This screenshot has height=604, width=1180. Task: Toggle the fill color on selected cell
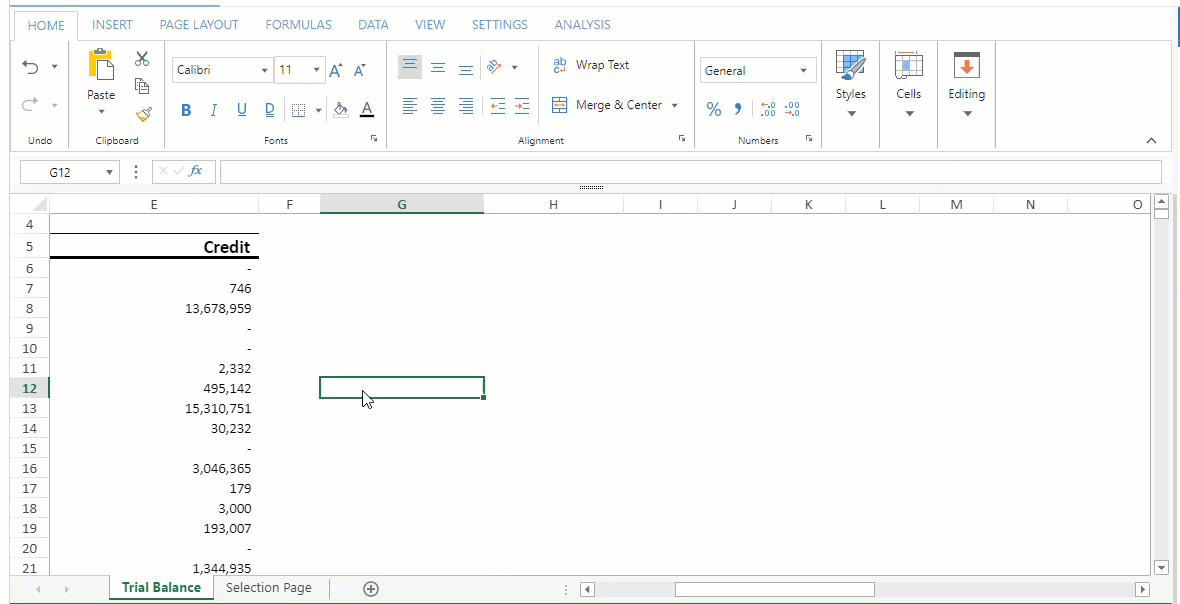click(340, 110)
